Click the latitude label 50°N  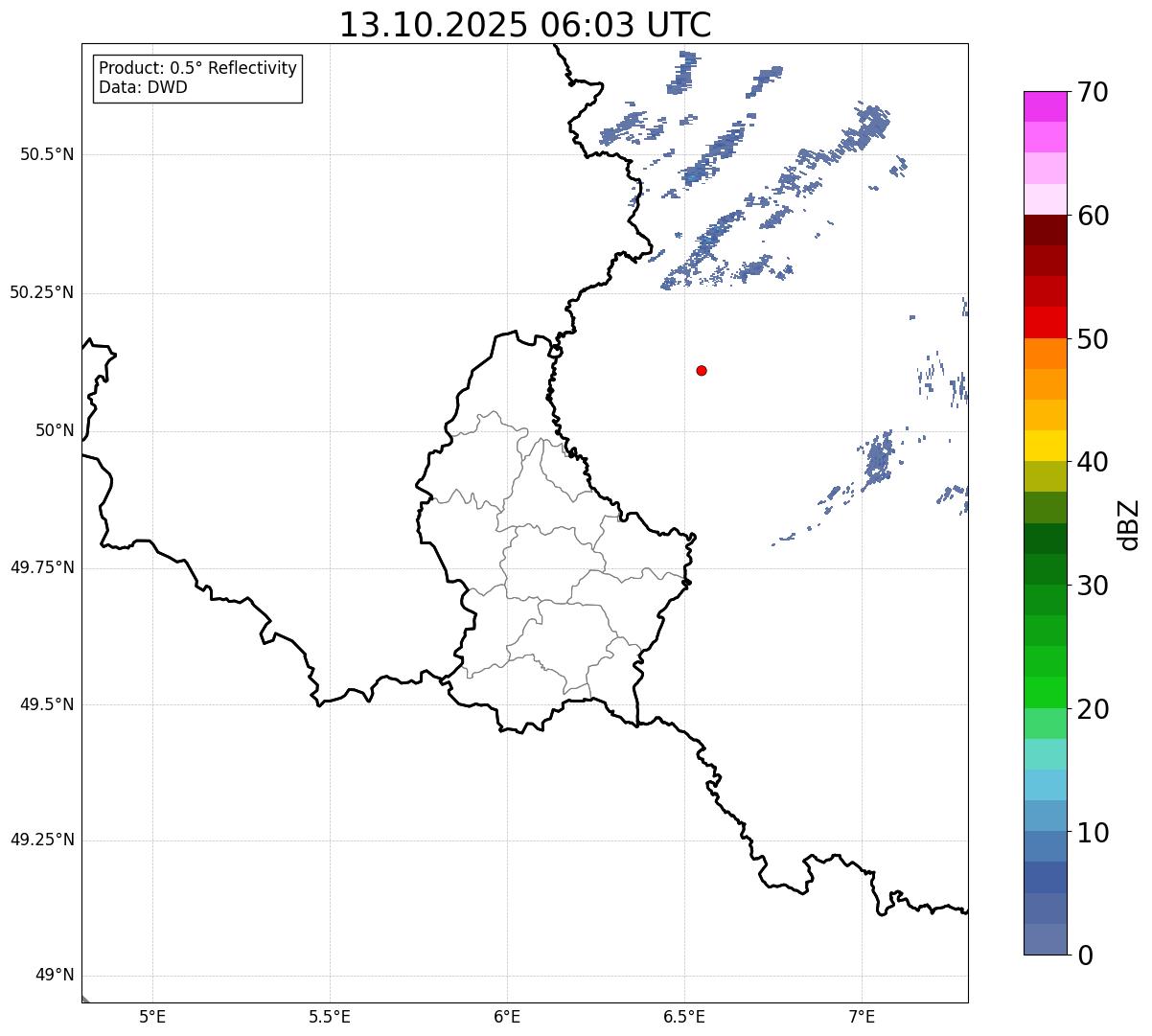click(x=55, y=430)
